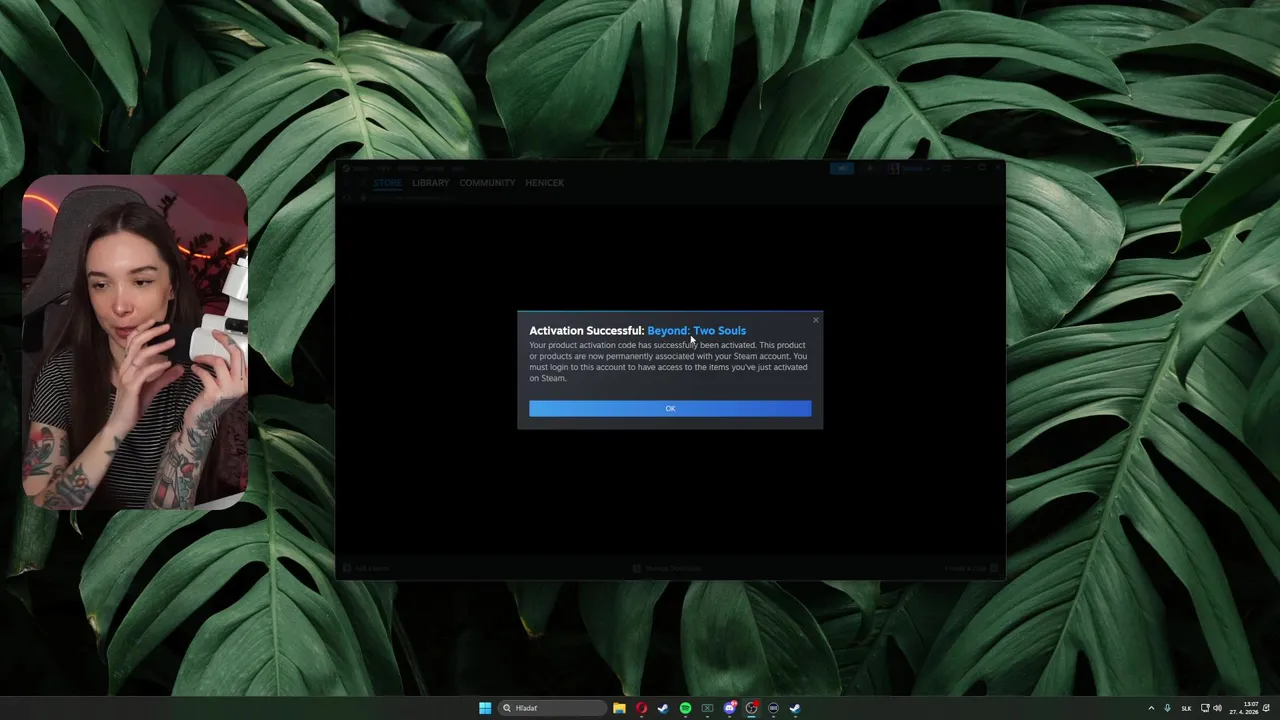Switch to the STORE tab in Steam
The image size is (1280, 720).
pos(388,183)
